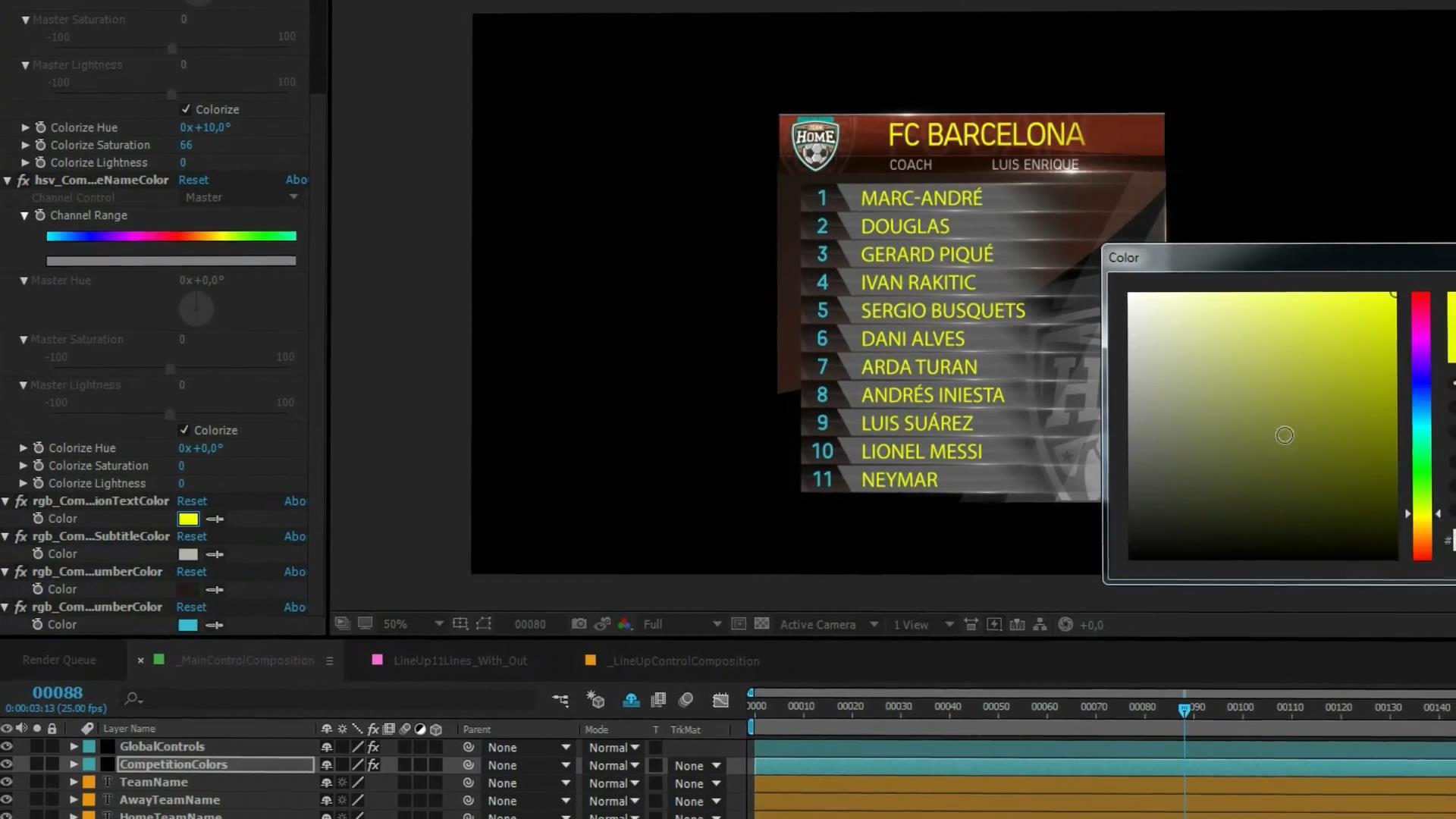Image resolution: width=1456 pixels, height=819 pixels.
Task: Enable the Motion Blur timeline icon
Action: [x=686, y=700]
